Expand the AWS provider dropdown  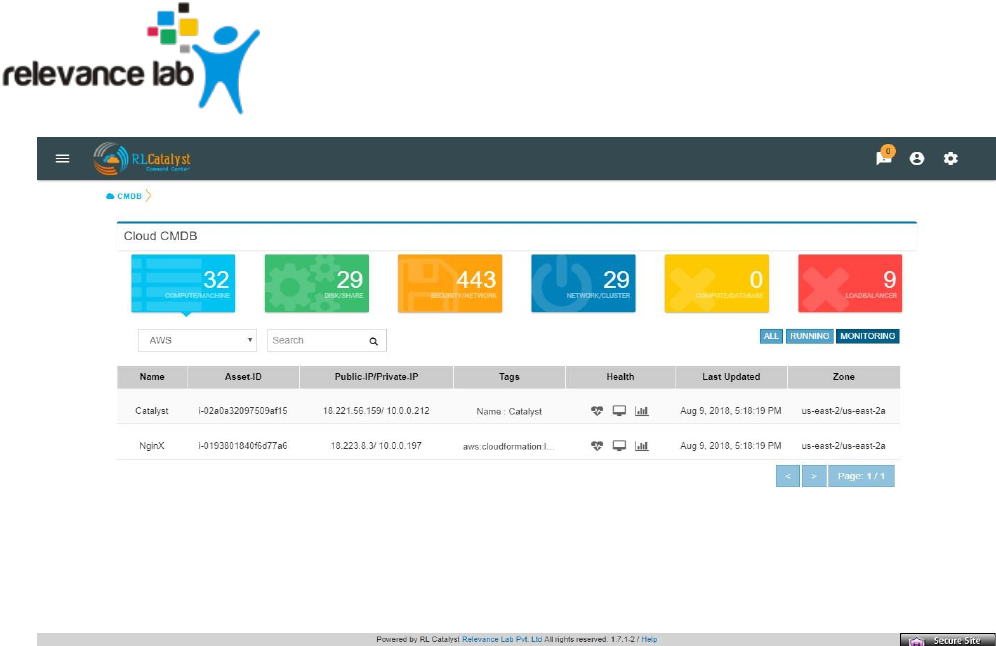coord(198,340)
